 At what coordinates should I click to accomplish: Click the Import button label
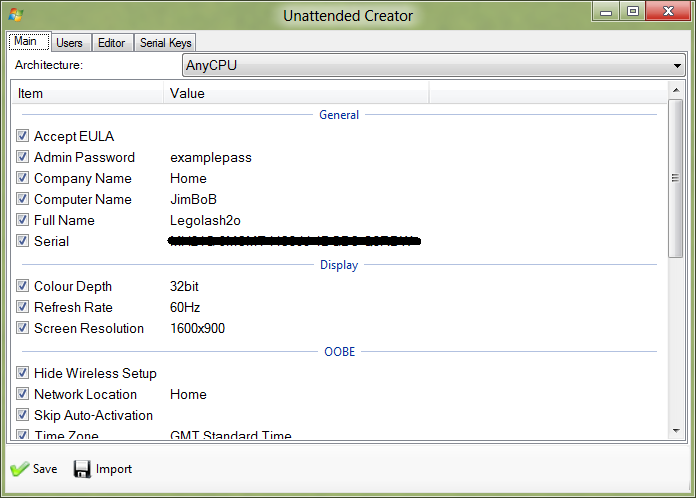[114, 469]
